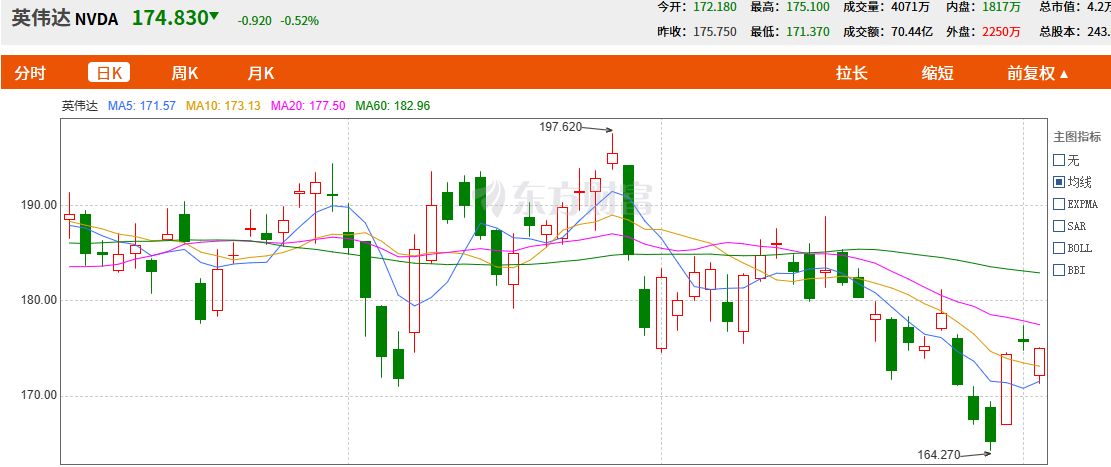The height and width of the screenshot is (467, 1111).
Task: Click the -0.920 price change value
Action: [x=254, y=21]
